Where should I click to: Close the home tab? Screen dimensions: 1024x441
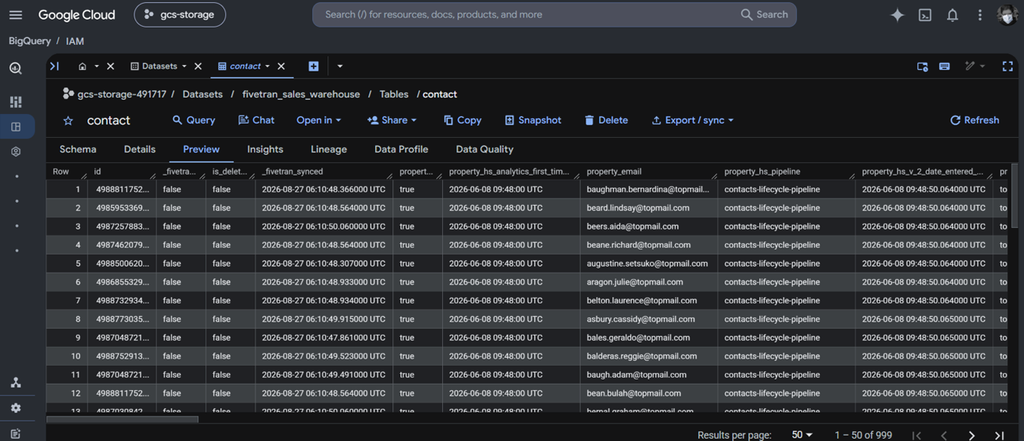110,66
